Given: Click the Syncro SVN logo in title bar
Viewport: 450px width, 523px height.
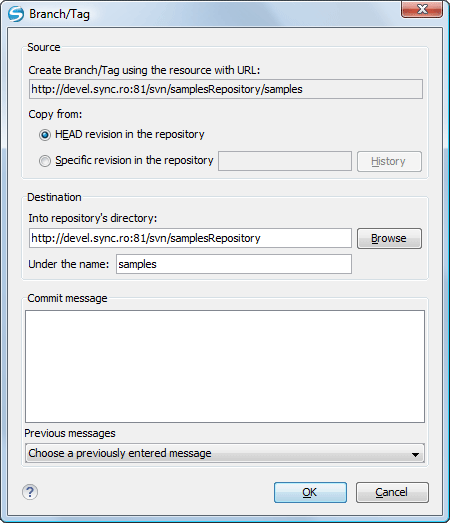Looking at the screenshot, I should (x=16, y=14).
